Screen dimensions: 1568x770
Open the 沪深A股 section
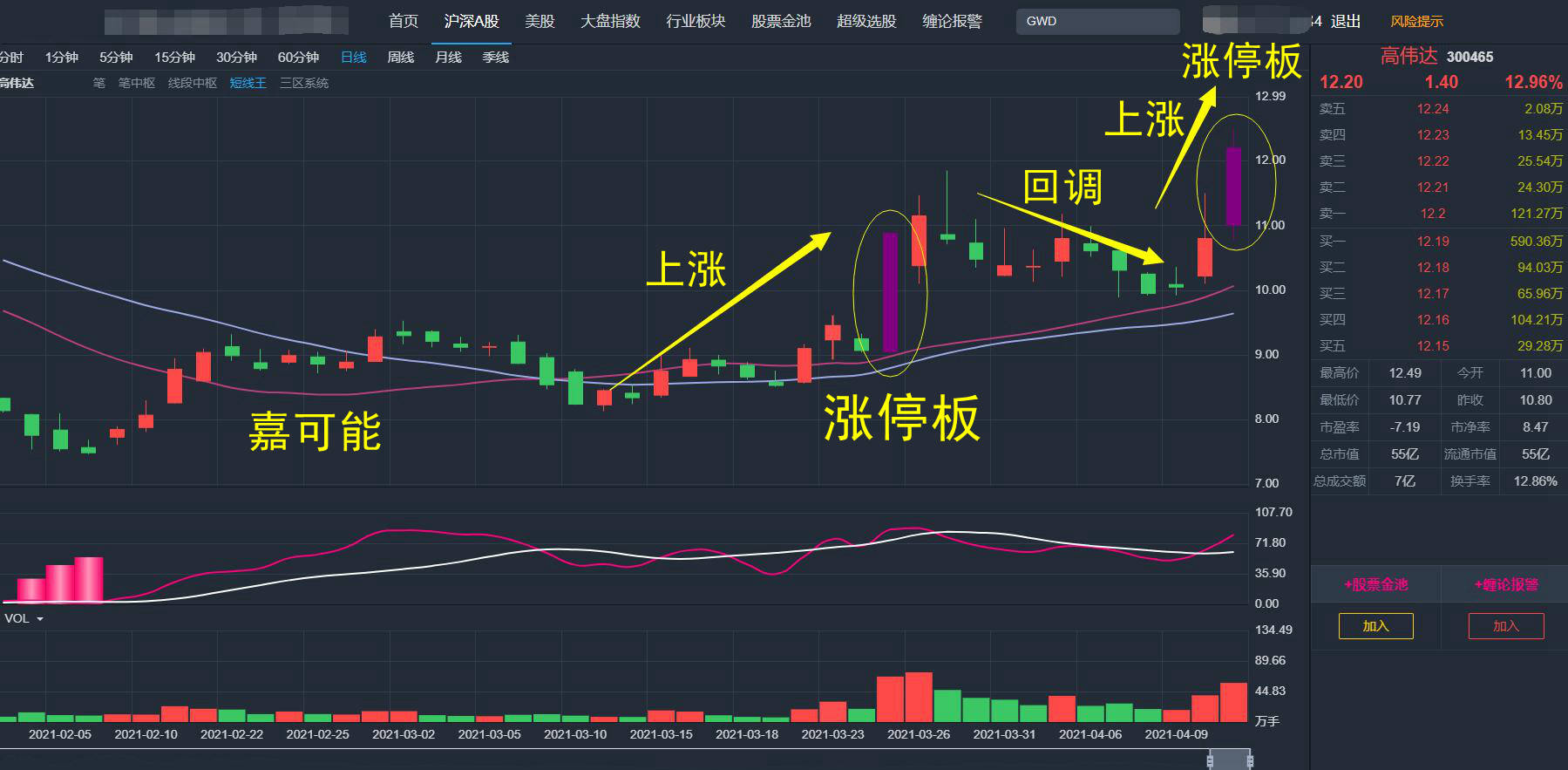pyautogui.click(x=472, y=21)
